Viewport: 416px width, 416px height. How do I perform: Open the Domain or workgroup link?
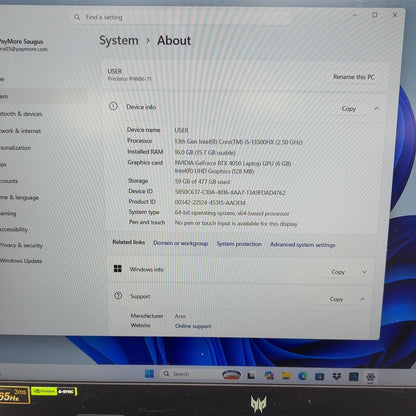(x=180, y=243)
